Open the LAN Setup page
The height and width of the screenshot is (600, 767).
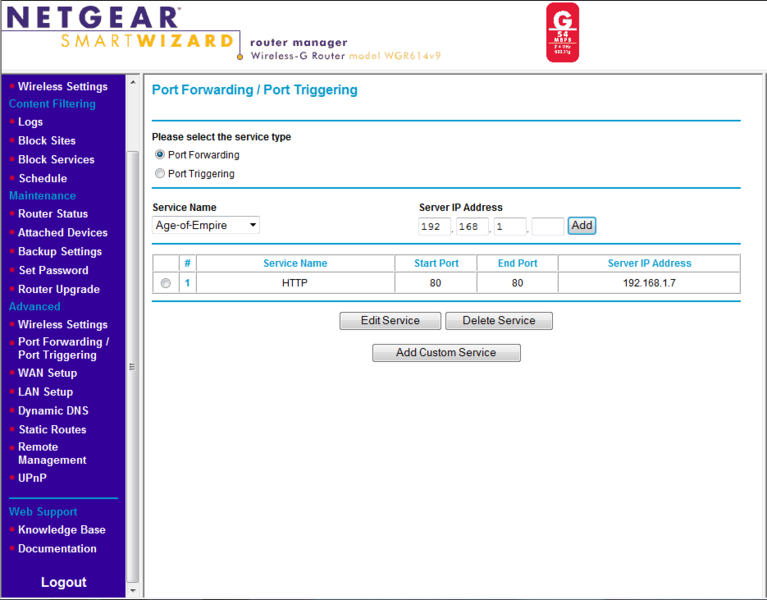[x=45, y=392]
